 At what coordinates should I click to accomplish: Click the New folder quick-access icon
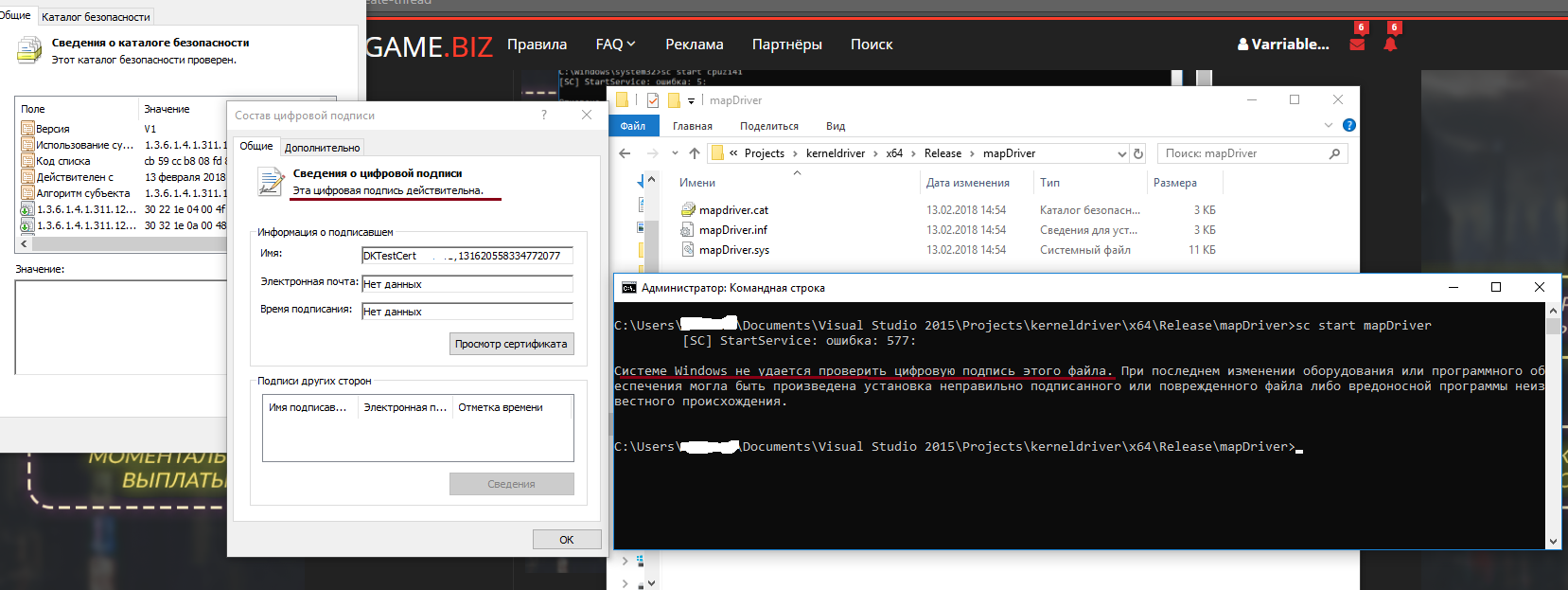pos(674,100)
